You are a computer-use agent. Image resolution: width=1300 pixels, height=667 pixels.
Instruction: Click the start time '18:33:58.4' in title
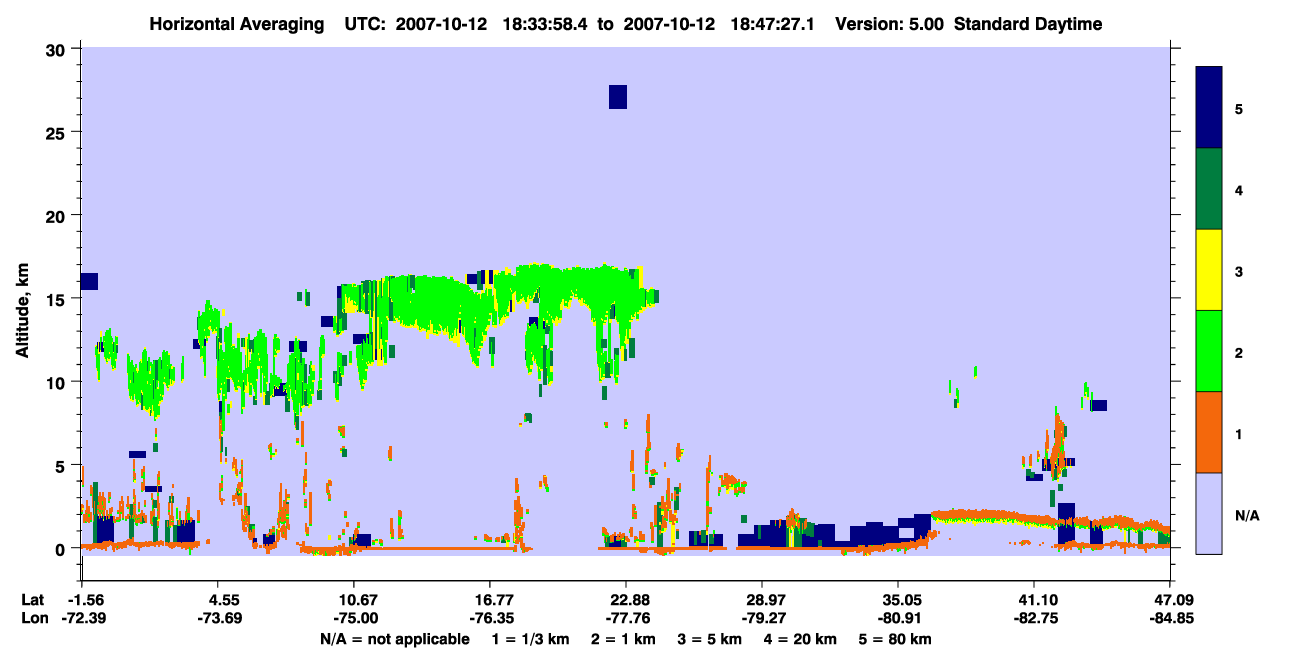(547, 24)
